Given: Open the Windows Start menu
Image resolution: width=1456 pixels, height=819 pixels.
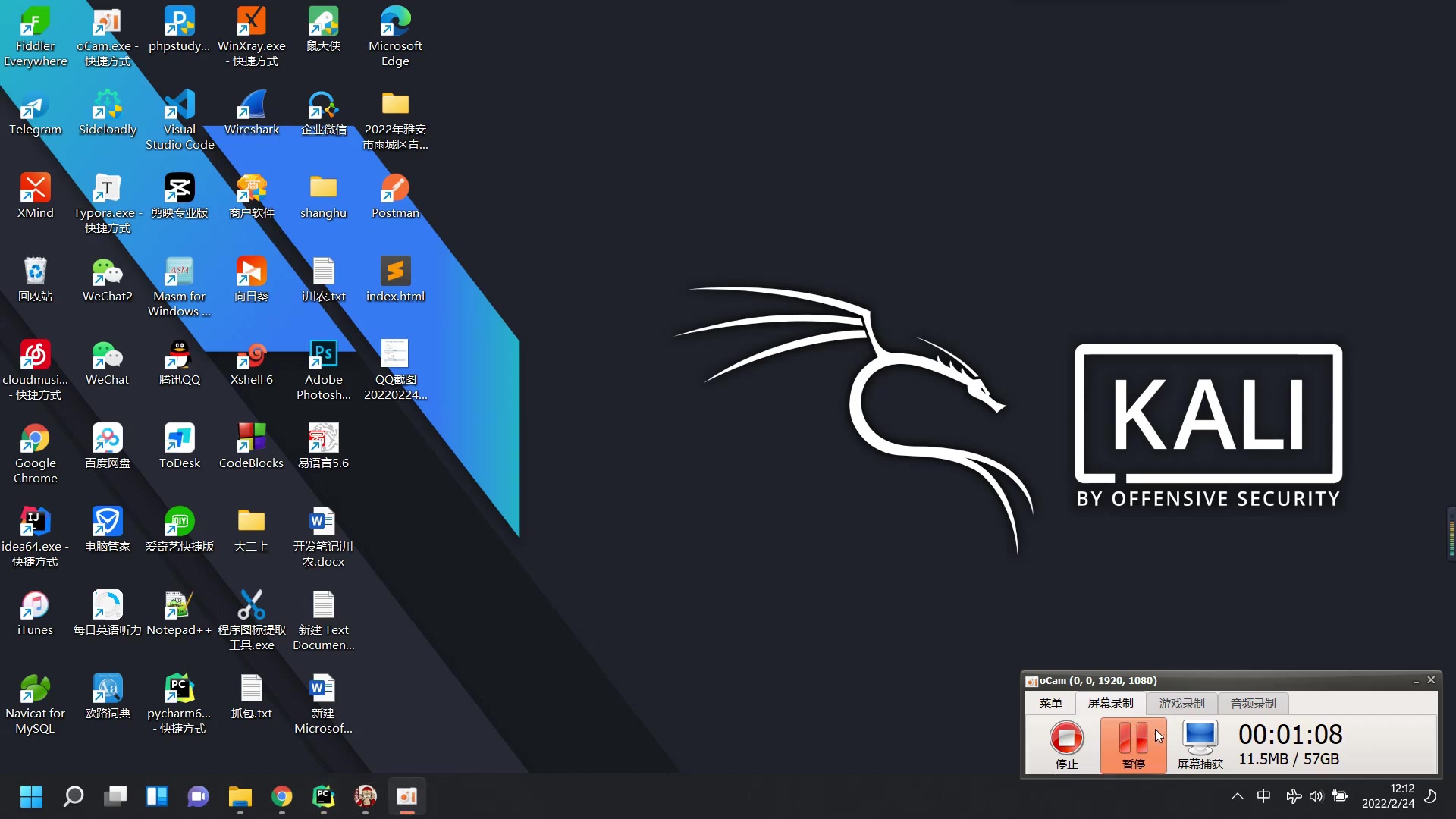Looking at the screenshot, I should 31,796.
